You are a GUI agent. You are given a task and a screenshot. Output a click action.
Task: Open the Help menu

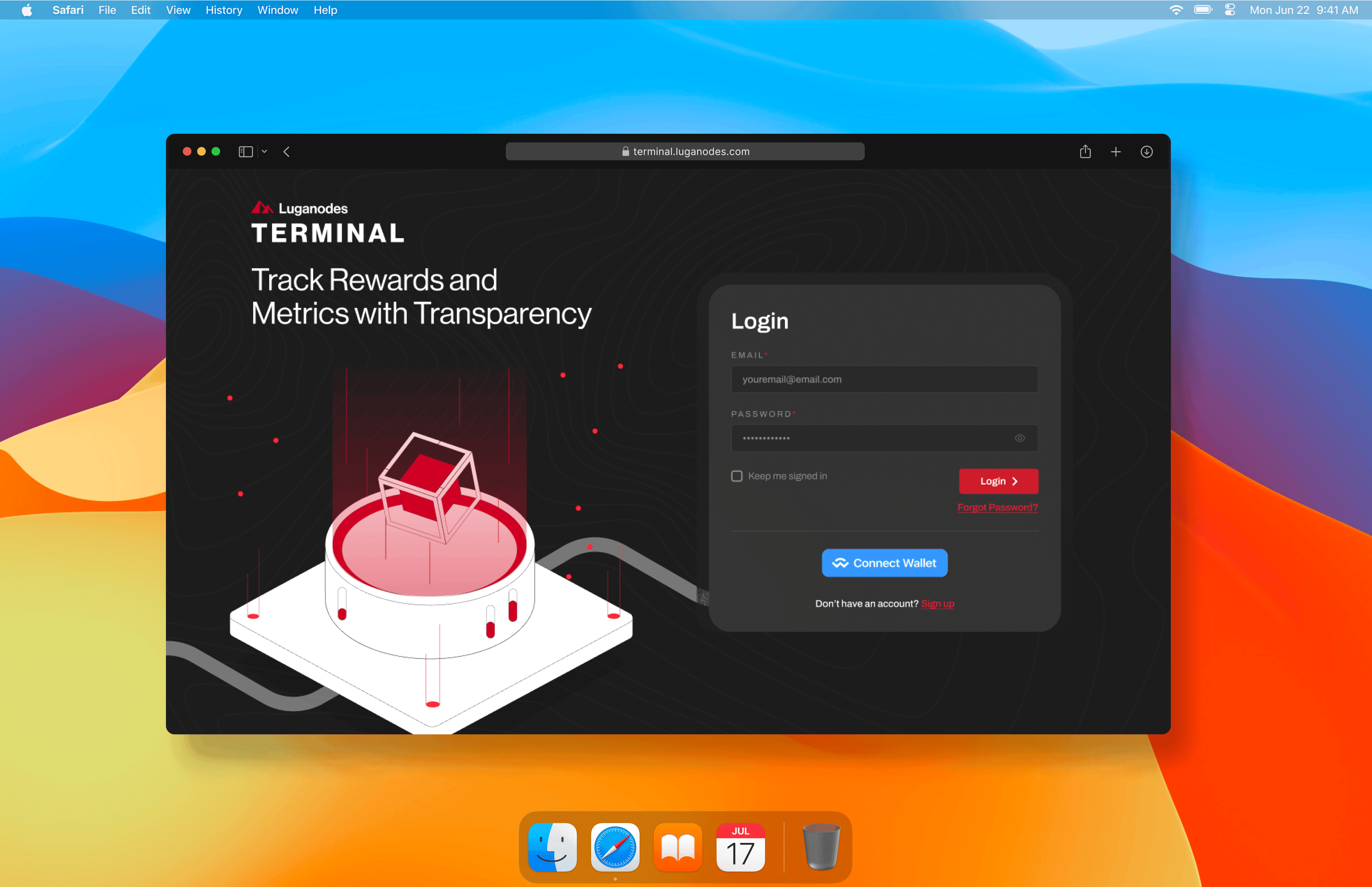pyautogui.click(x=326, y=10)
